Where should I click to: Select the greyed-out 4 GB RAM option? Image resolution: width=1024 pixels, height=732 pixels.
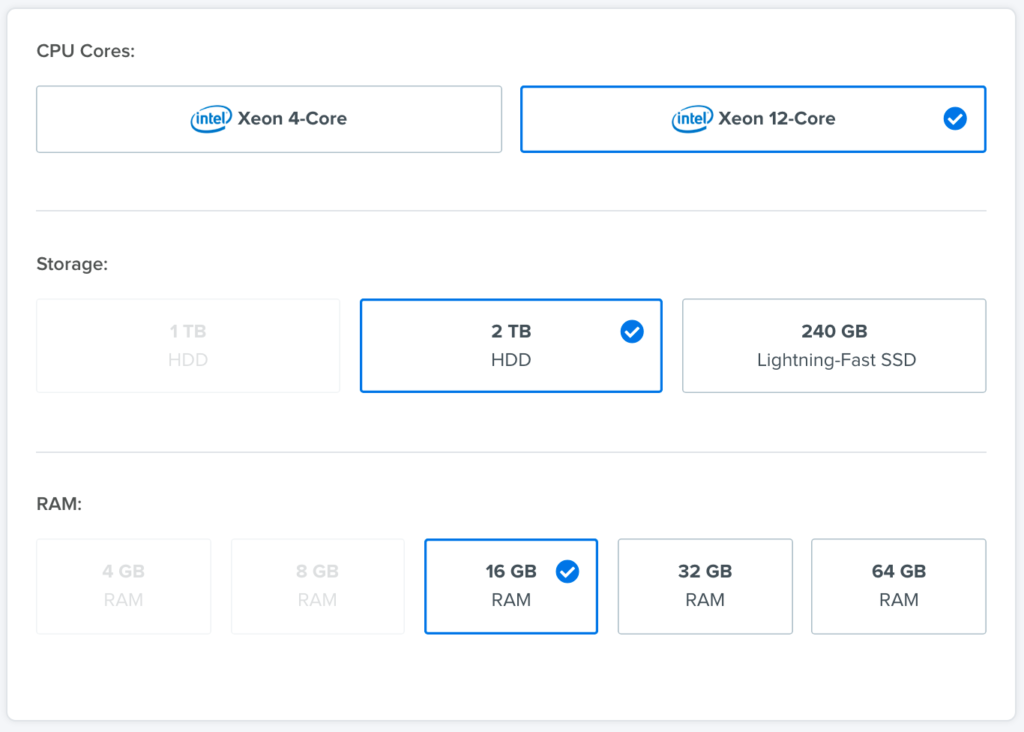coord(123,586)
